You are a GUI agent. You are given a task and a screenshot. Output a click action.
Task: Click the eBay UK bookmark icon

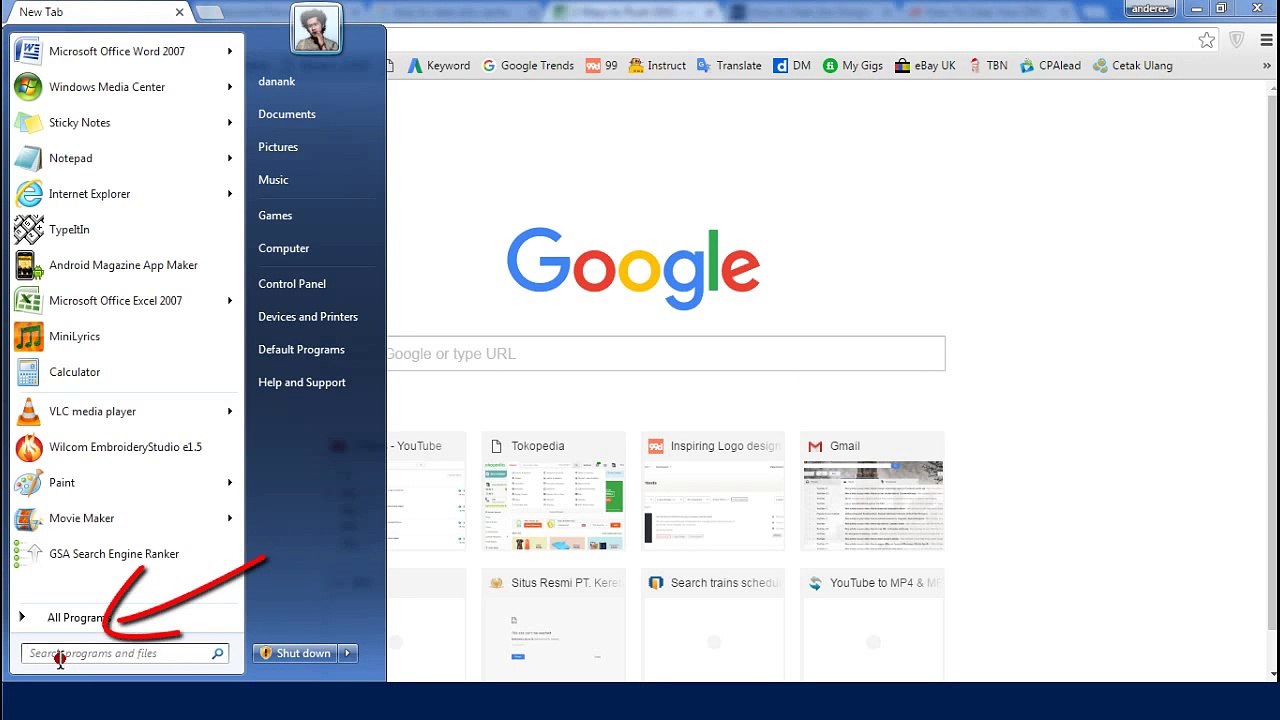coord(902,66)
